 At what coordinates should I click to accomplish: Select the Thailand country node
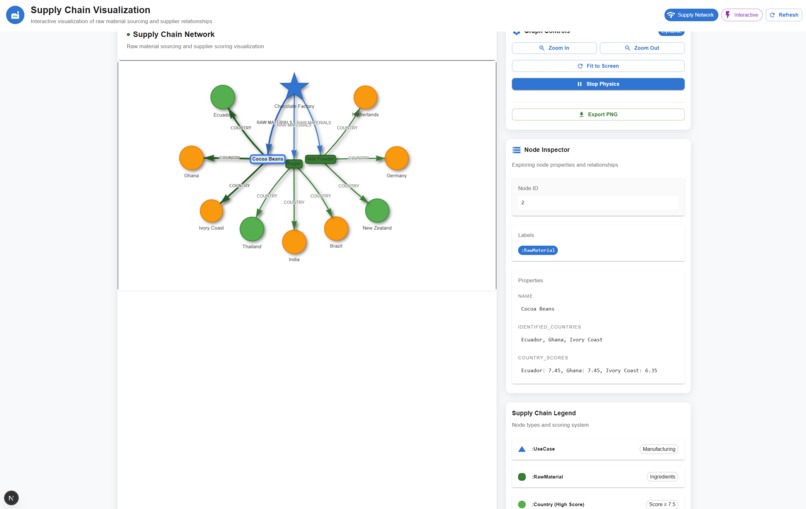[x=252, y=229]
